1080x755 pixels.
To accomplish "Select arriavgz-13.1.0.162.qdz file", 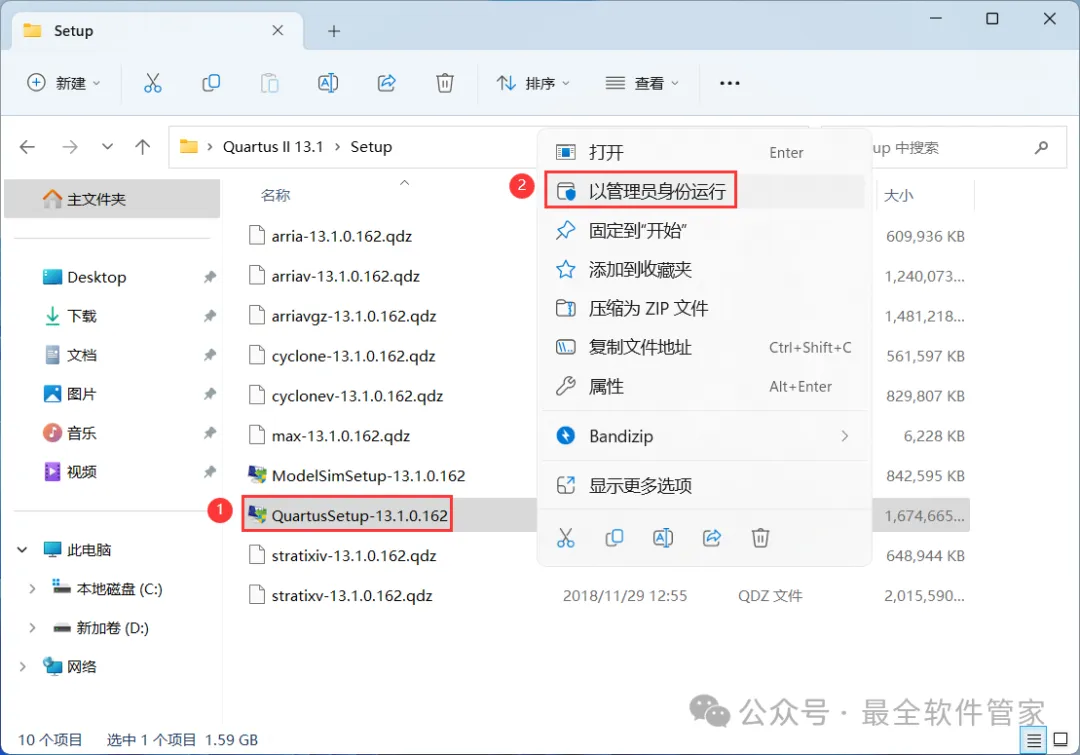I will click(343, 316).
